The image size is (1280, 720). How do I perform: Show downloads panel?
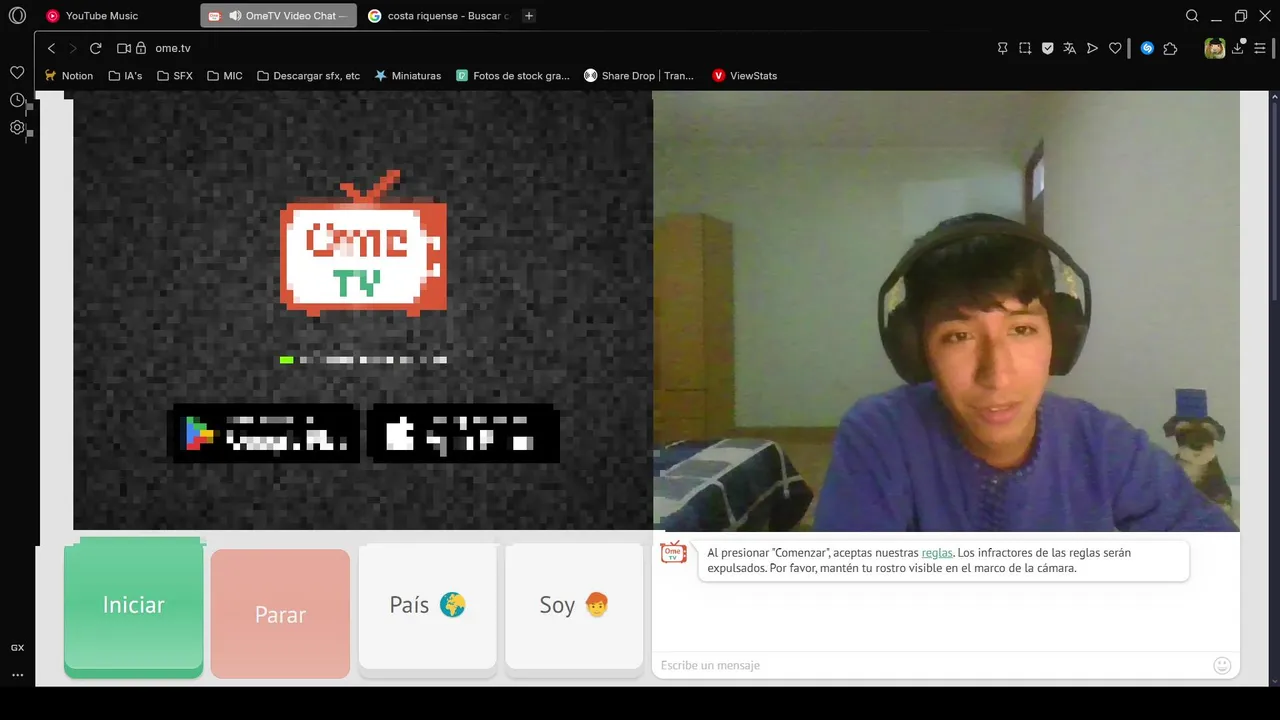pos(1238,47)
